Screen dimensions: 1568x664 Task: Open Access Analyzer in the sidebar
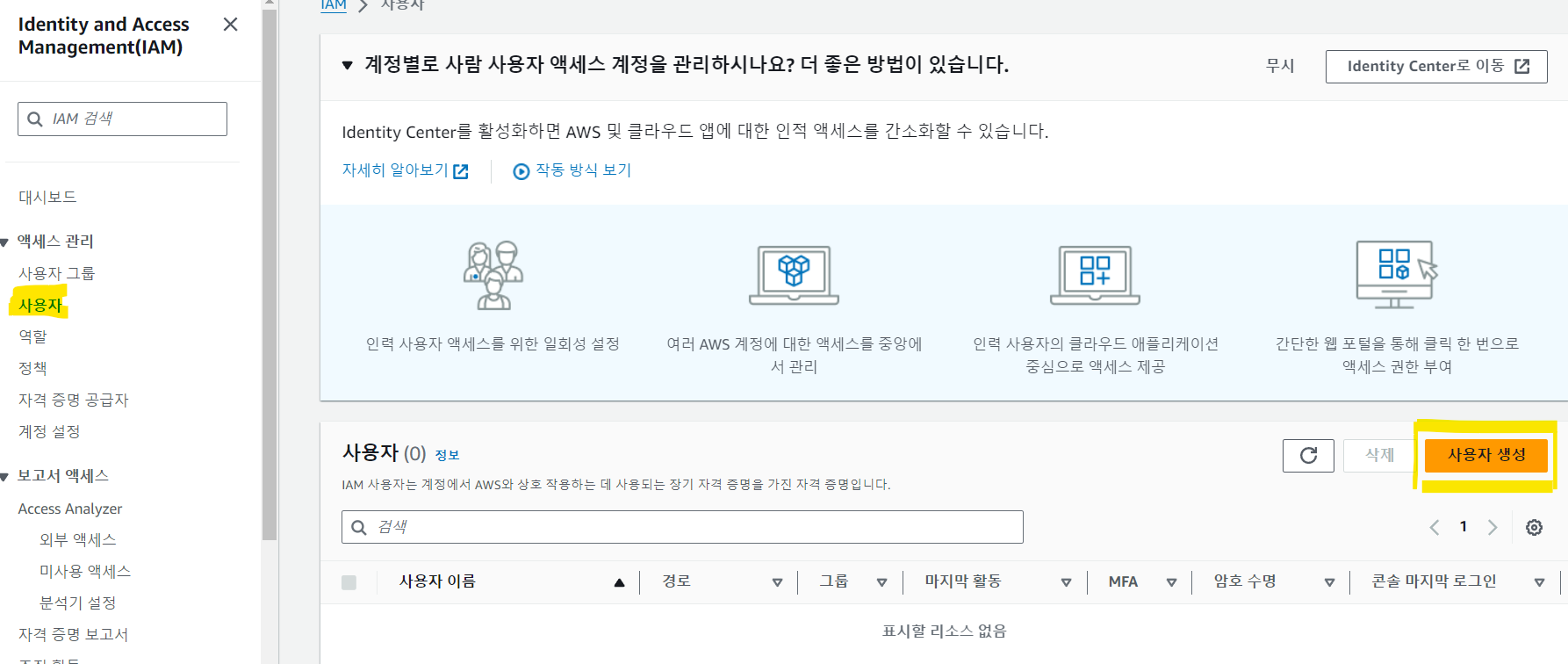70,509
